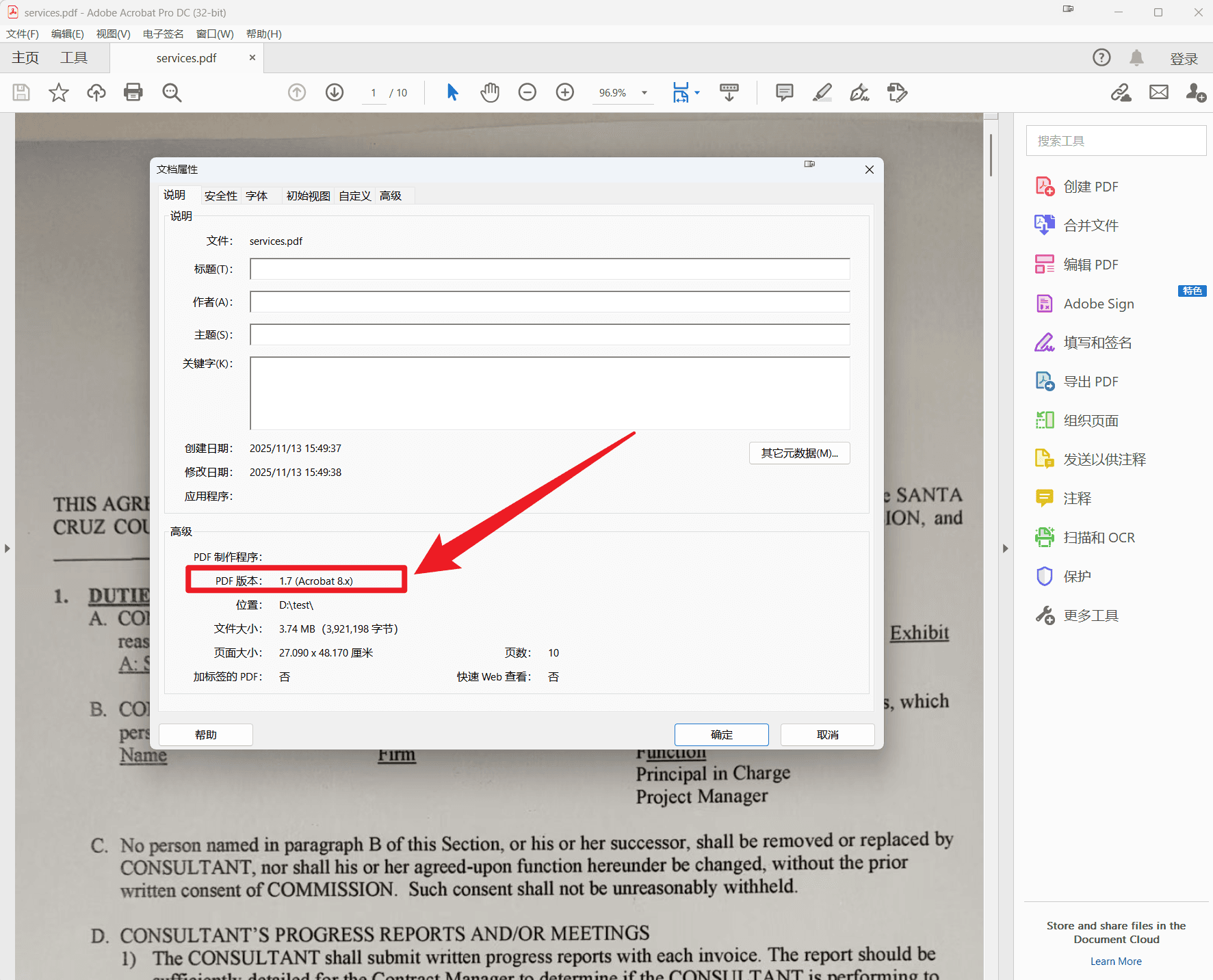The height and width of the screenshot is (980, 1213).
Task: Open the Fonts tab in properties
Action: point(257,196)
